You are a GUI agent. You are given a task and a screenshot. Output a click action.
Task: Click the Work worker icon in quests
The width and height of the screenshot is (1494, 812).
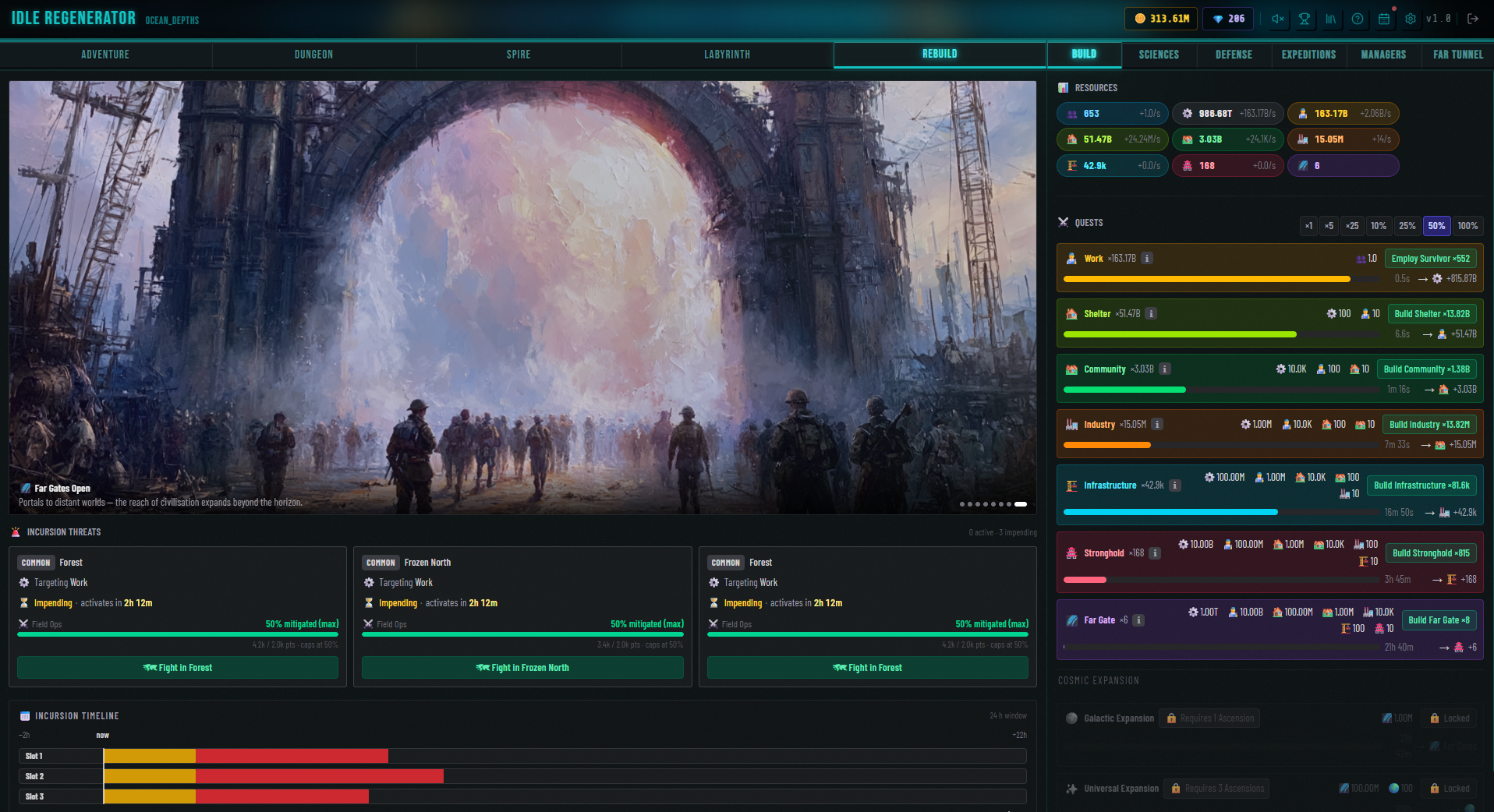1071,259
